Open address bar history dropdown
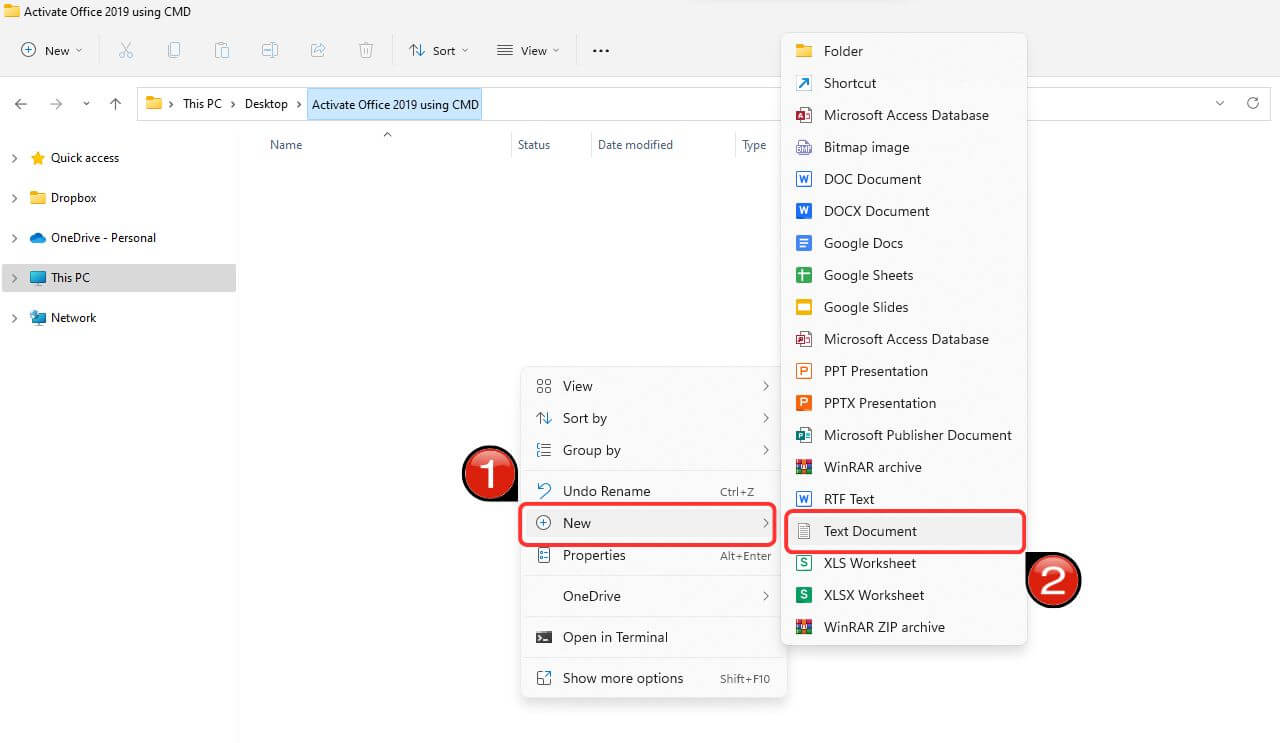Screen dimensions: 1280x743 (1220, 103)
